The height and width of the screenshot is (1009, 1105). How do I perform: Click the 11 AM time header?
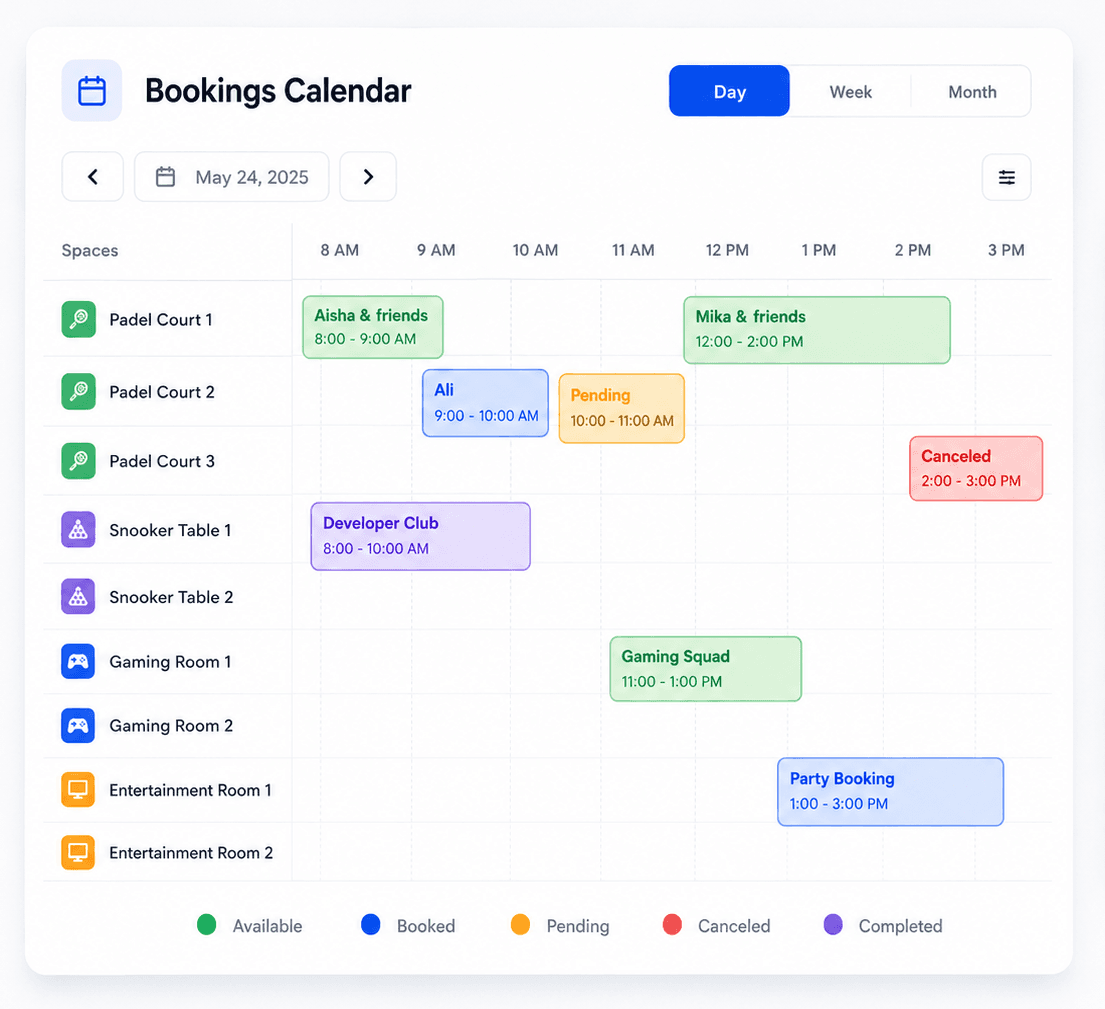coord(633,250)
